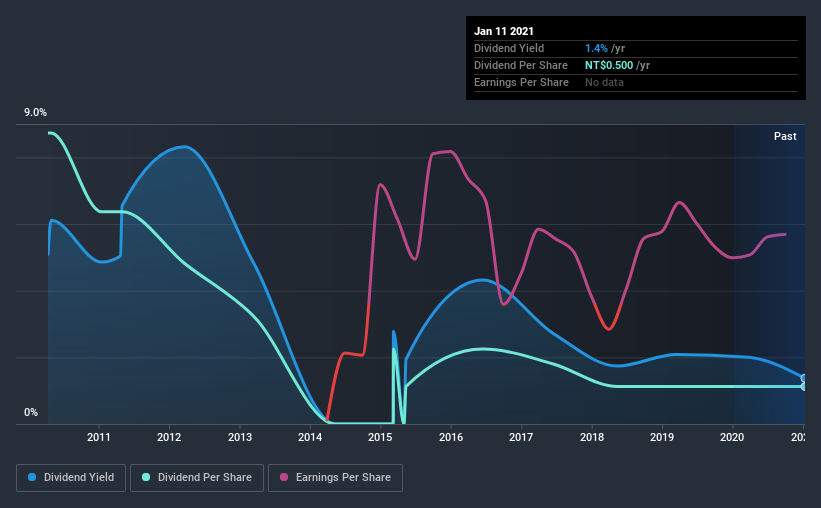821x508 pixels.
Task: Click the 2016 x-axis label
Action: (x=451, y=437)
